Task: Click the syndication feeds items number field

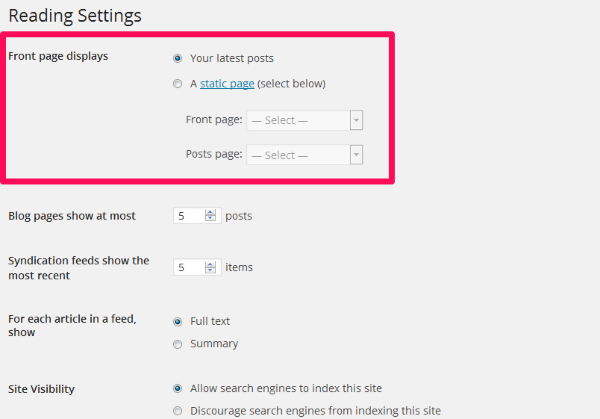Action: pos(188,267)
